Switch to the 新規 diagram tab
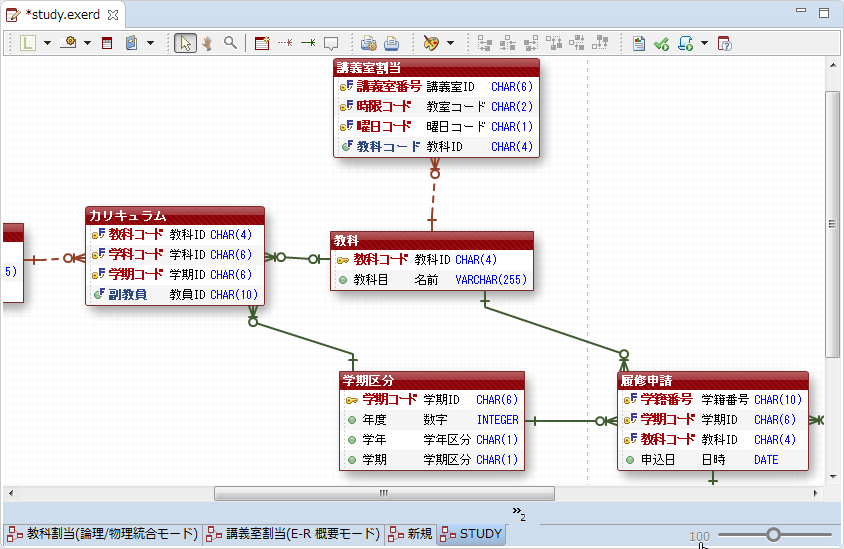Image resolution: width=844 pixels, height=549 pixels. (x=410, y=534)
